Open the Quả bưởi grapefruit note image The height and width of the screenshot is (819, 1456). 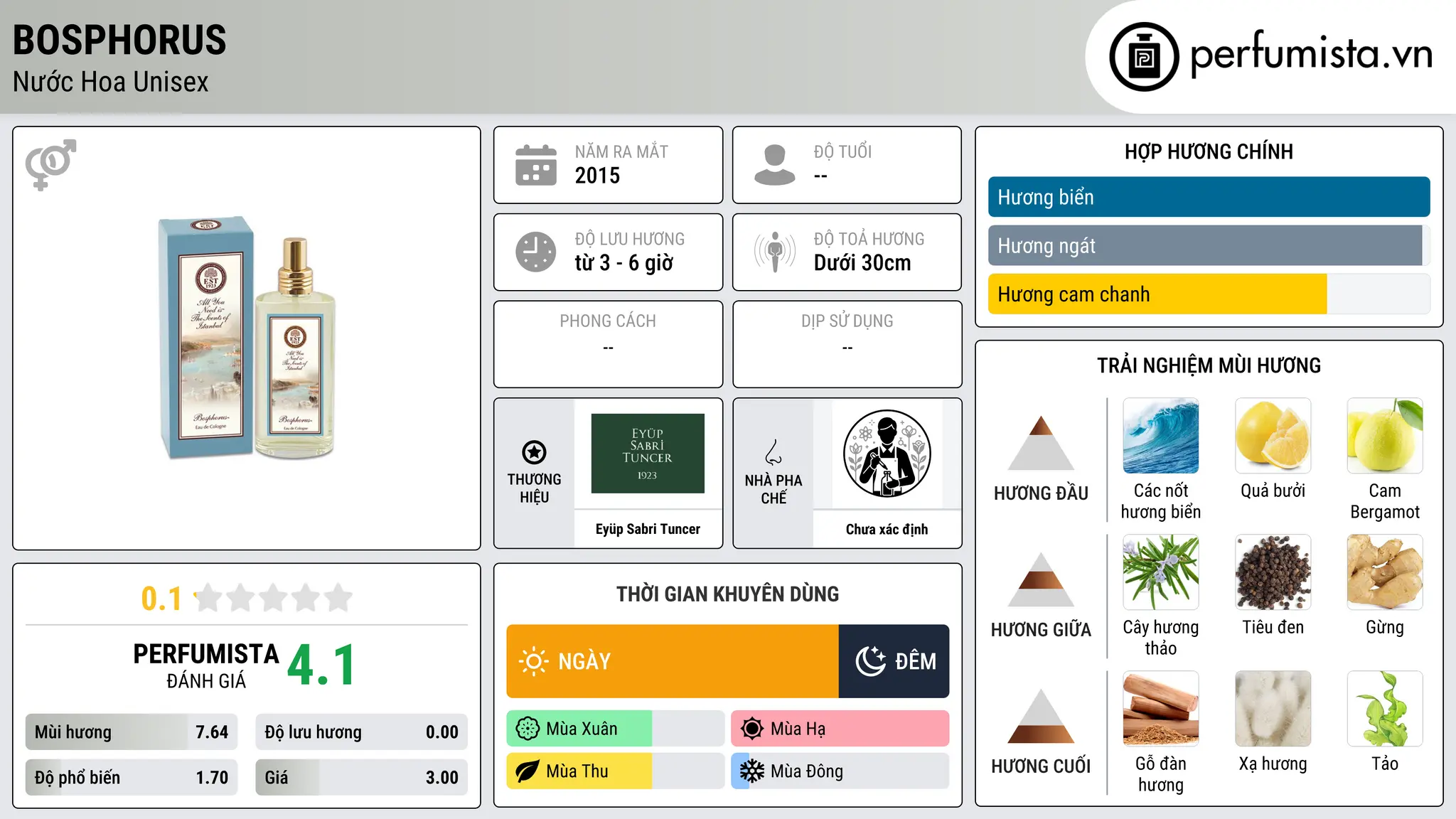click(1273, 436)
